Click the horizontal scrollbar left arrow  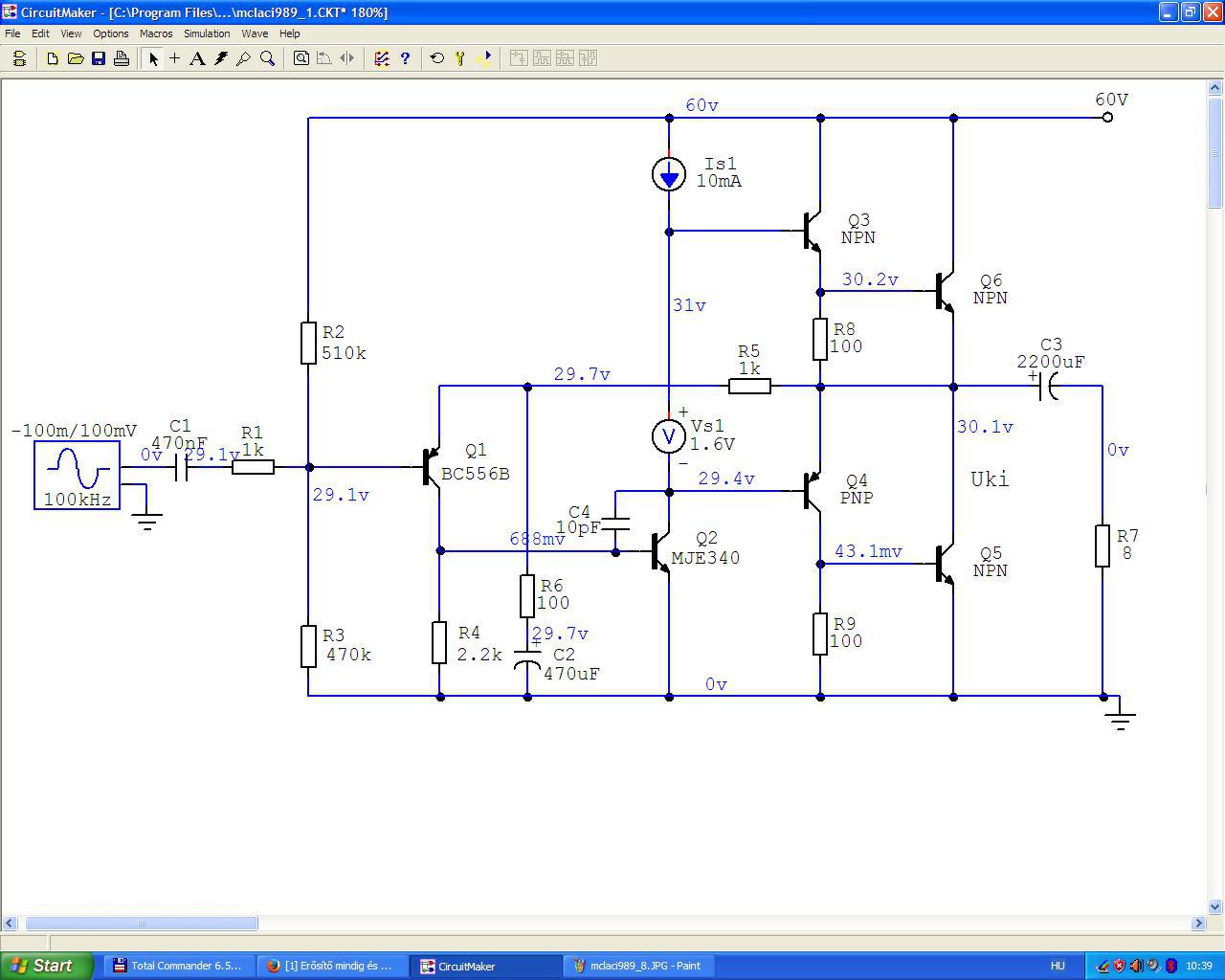coord(10,924)
